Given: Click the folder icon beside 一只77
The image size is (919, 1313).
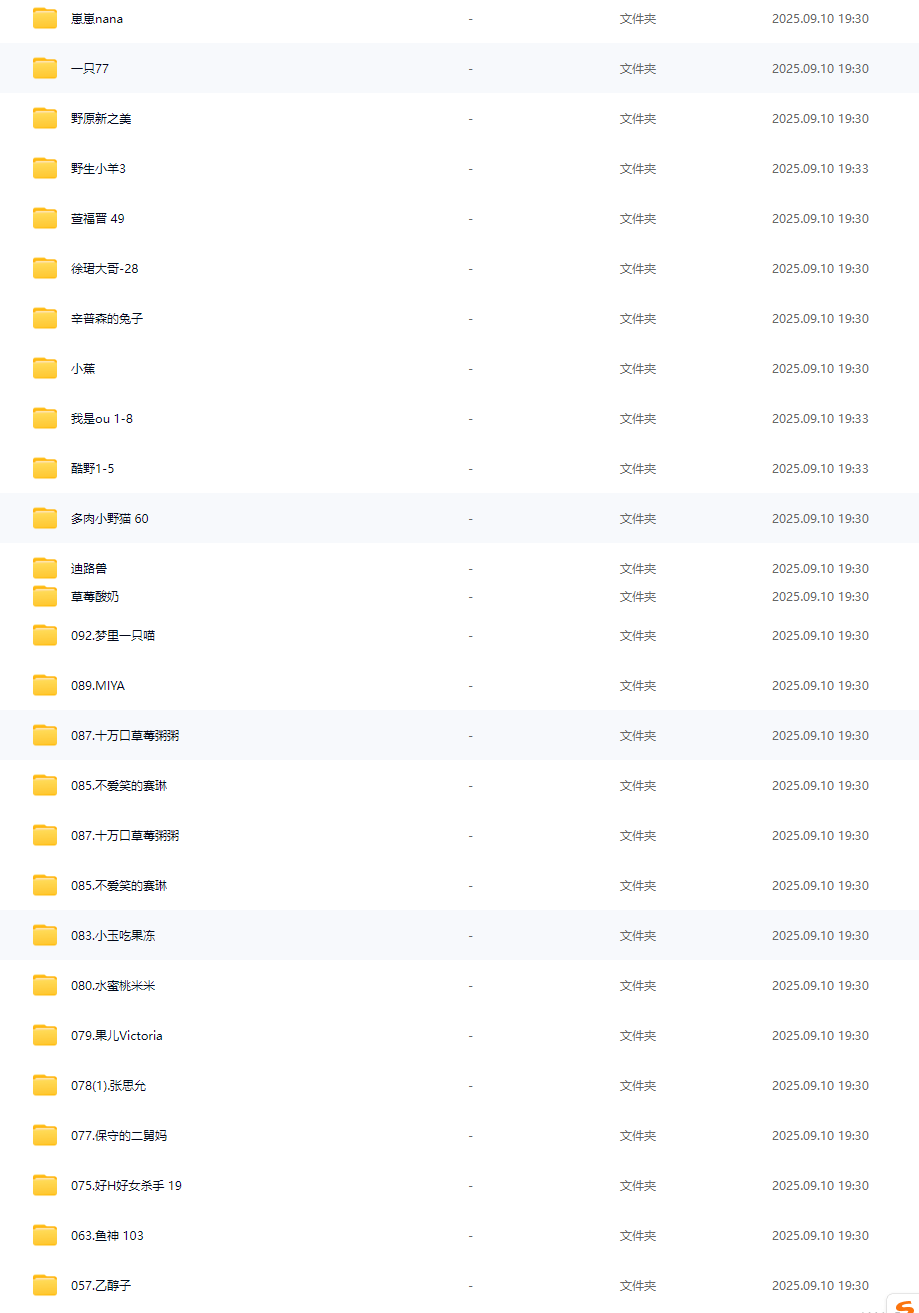Looking at the screenshot, I should (45, 68).
